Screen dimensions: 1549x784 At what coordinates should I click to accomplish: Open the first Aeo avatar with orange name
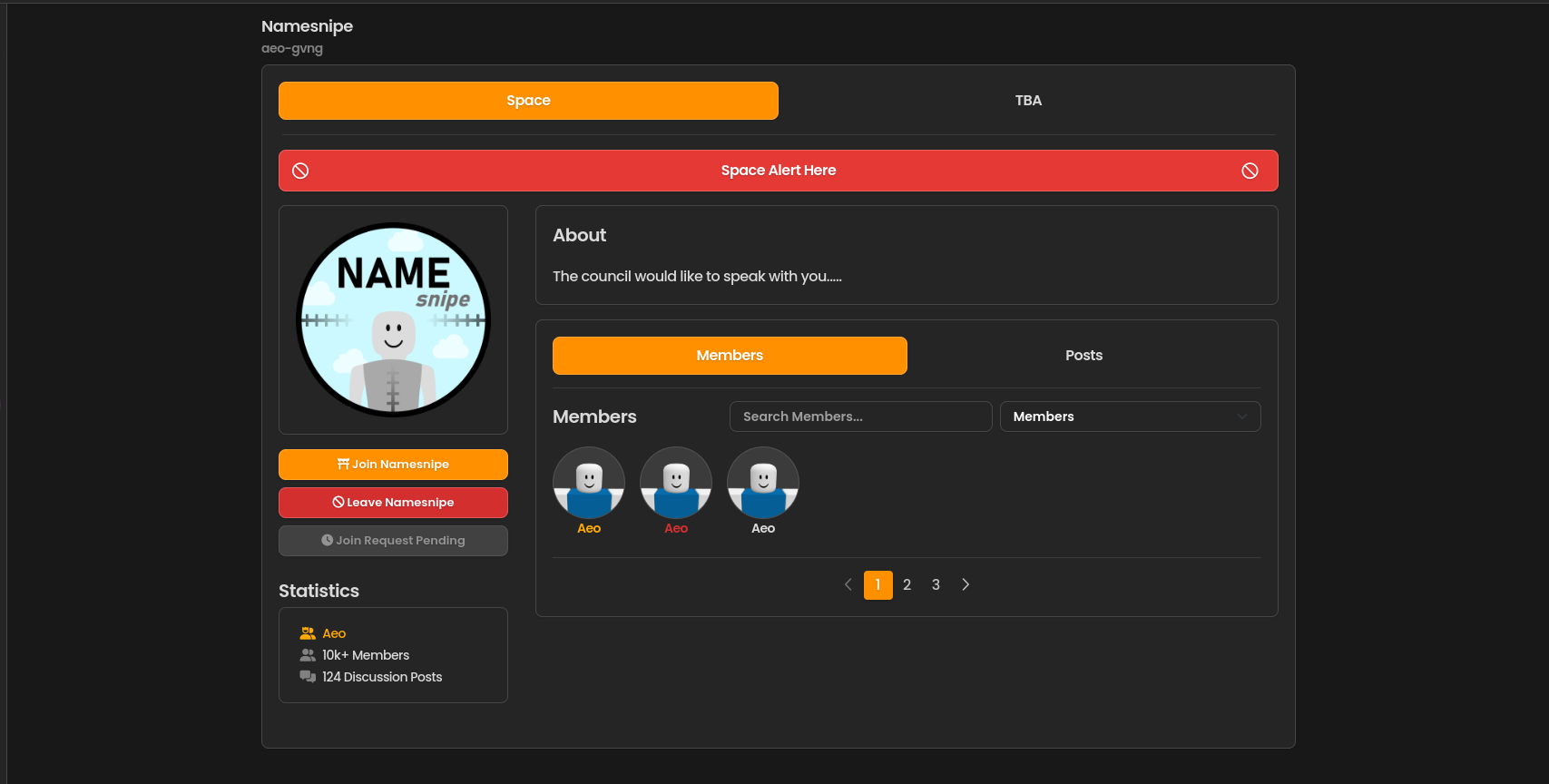589,483
